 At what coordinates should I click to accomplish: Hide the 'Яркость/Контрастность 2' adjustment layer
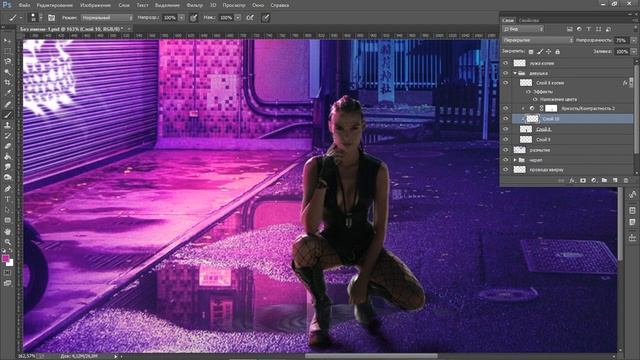point(506,109)
